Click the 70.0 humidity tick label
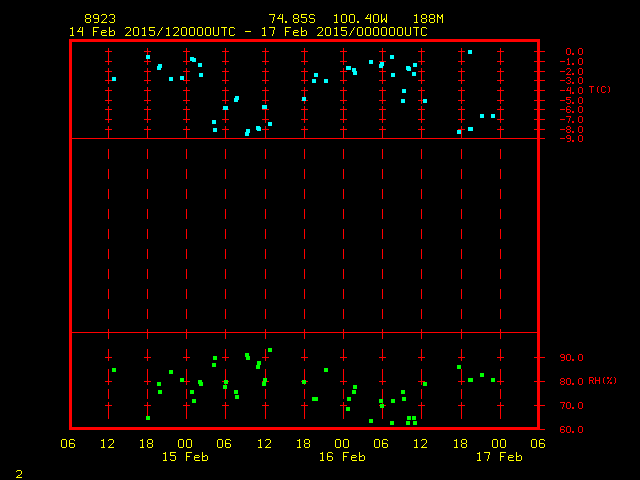 (x=571, y=406)
